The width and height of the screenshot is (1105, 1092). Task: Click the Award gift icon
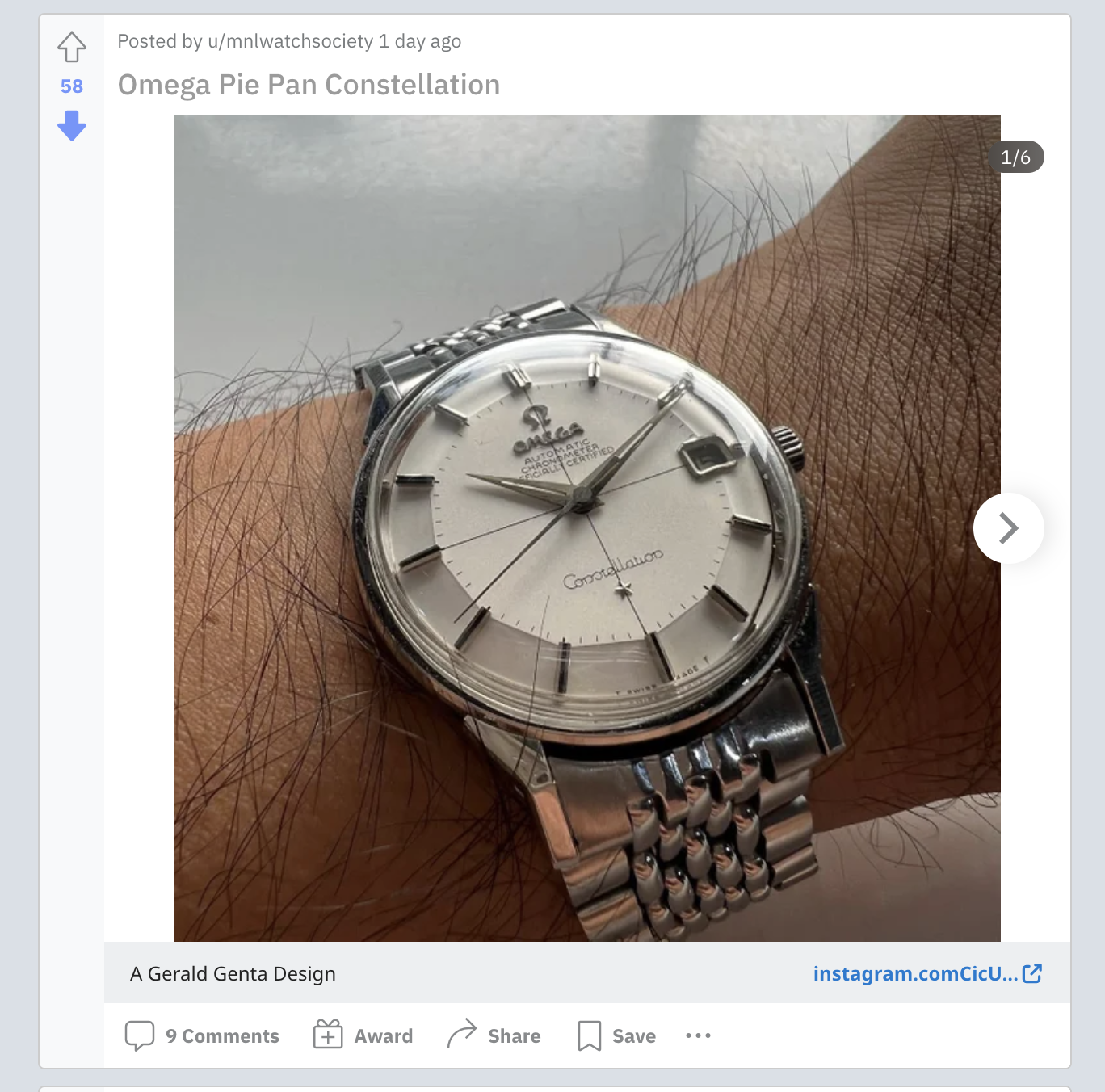pyautogui.click(x=328, y=1035)
